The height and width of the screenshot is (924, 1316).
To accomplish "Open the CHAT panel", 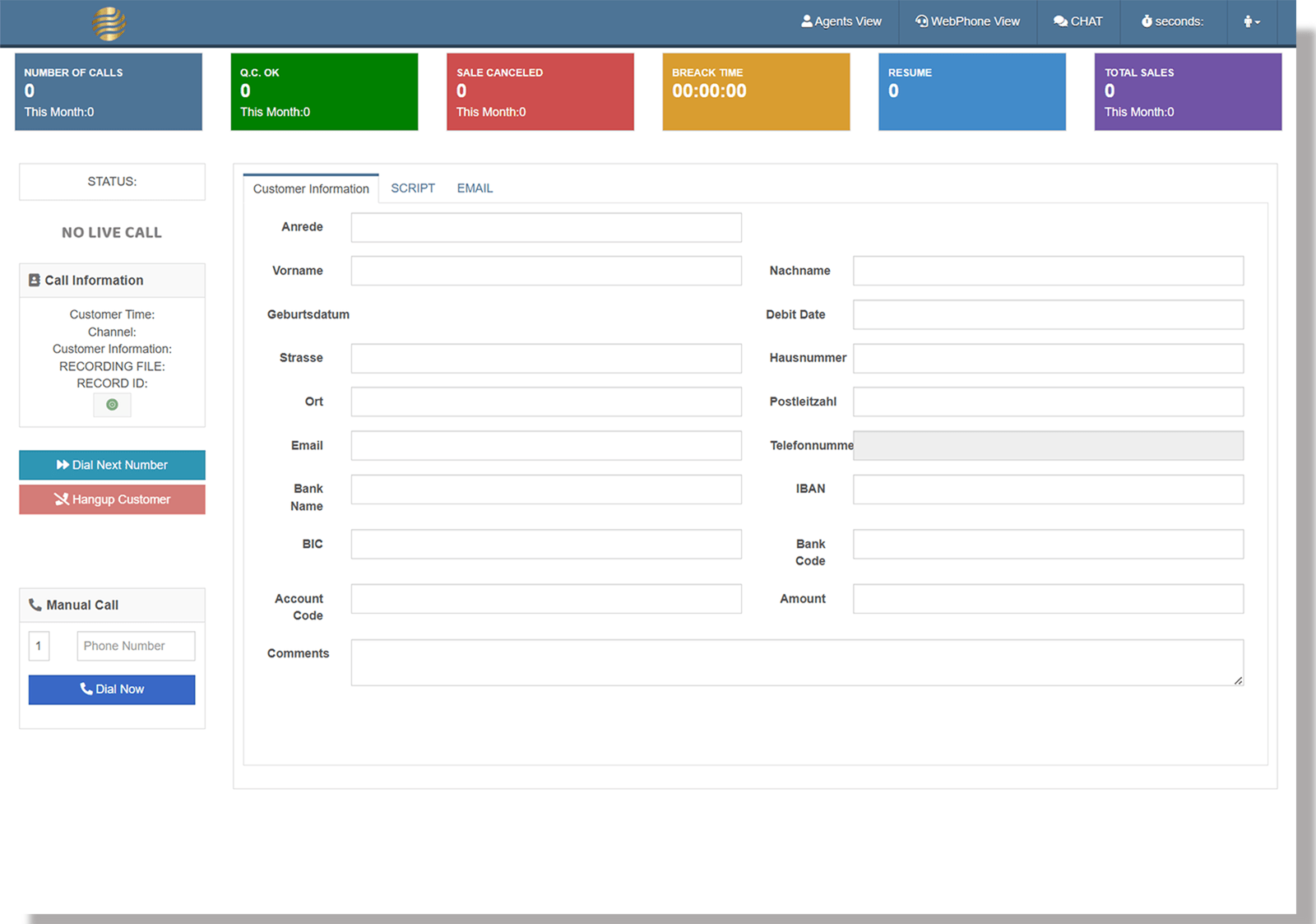I will click(x=1077, y=22).
